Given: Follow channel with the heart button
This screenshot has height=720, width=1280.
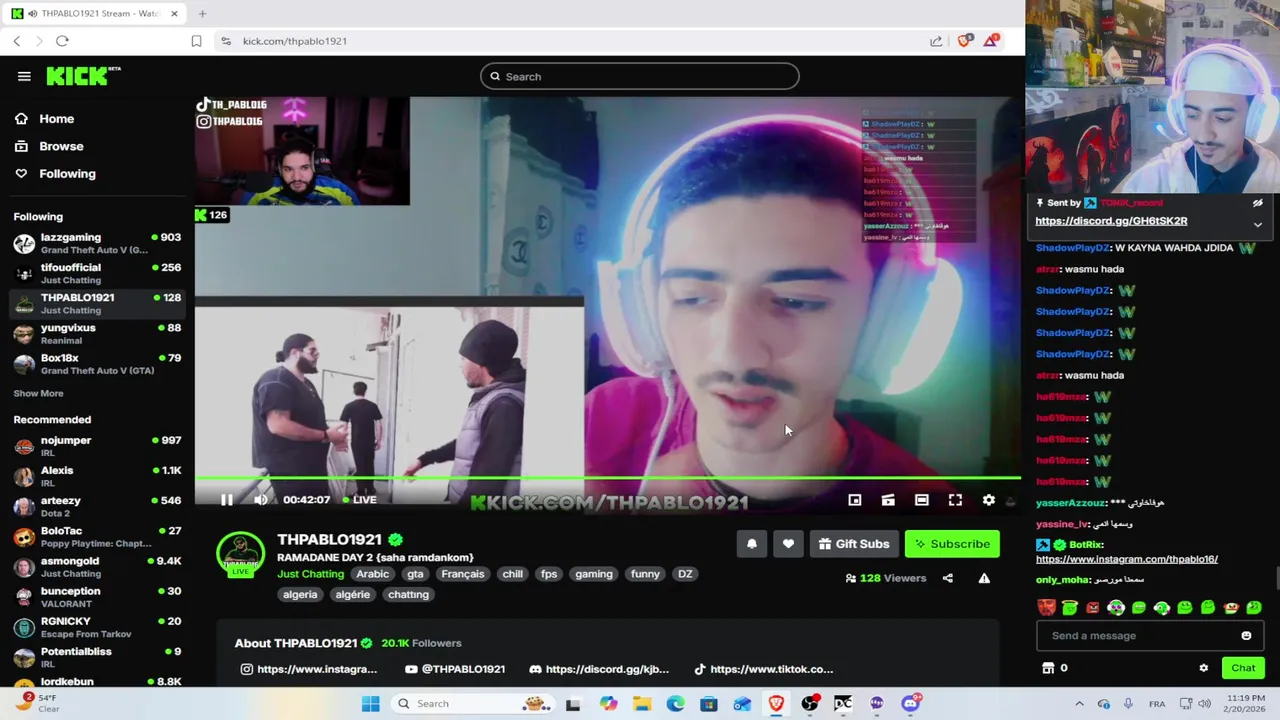Looking at the screenshot, I should [788, 544].
